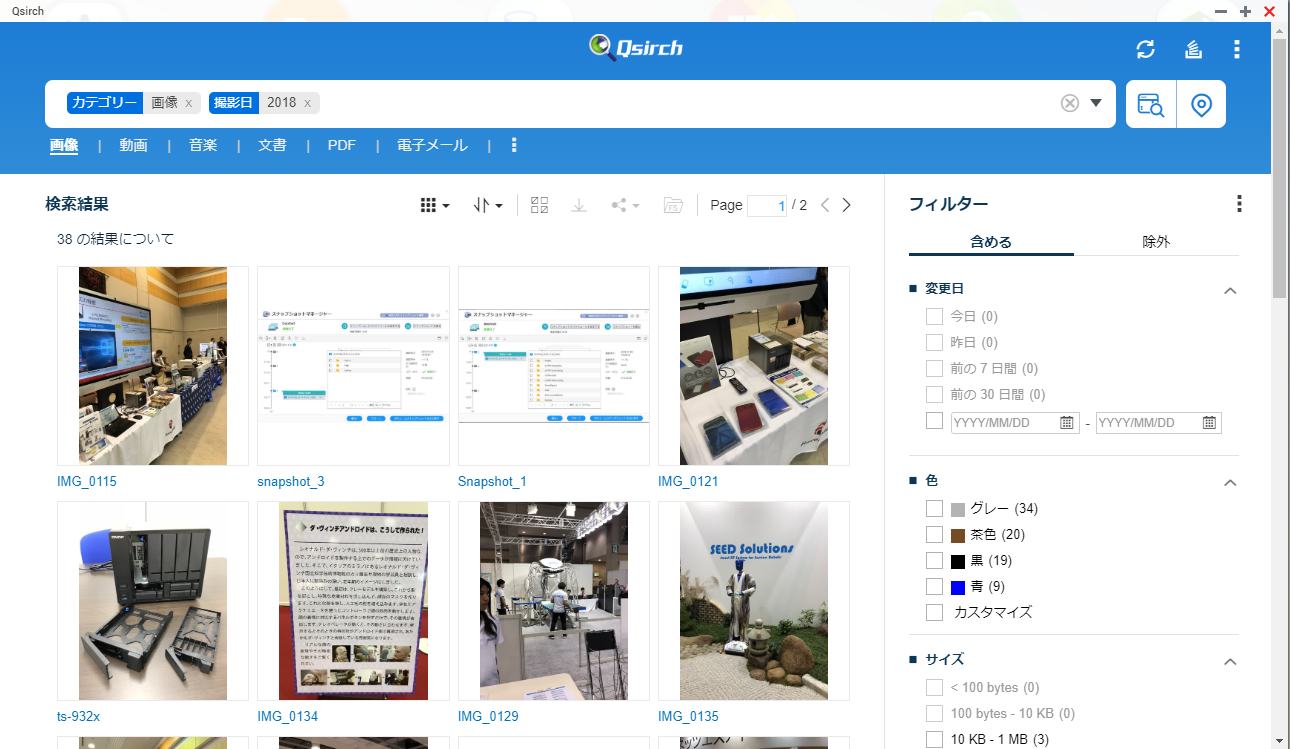The image size is (1290, 749).
Task: Enable the グレー color filter checkbox
Action: pyautogui.click(x=935, y=509)
